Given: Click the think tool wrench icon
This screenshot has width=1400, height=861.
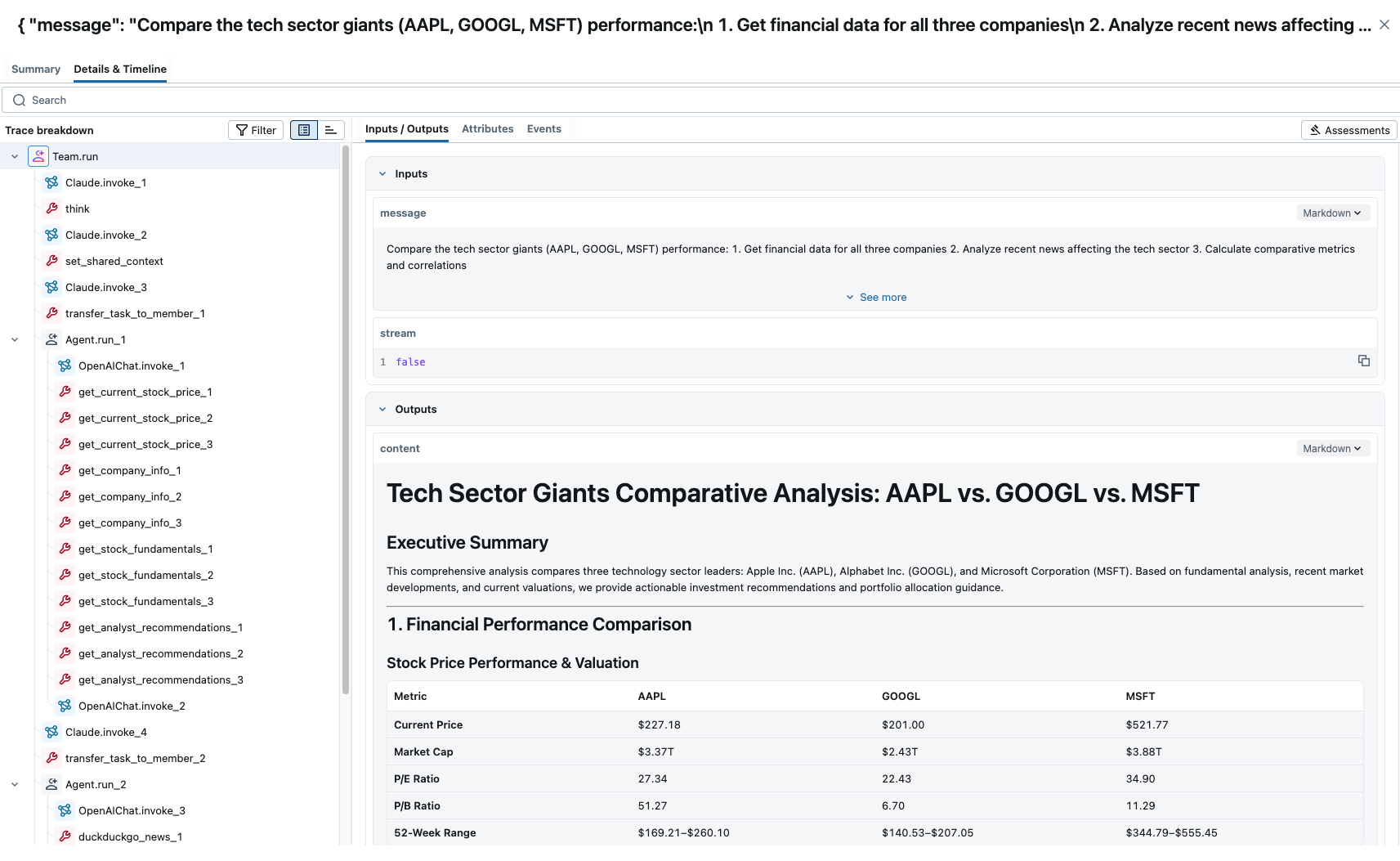Looking at the screenshot, I should (51, 209).
